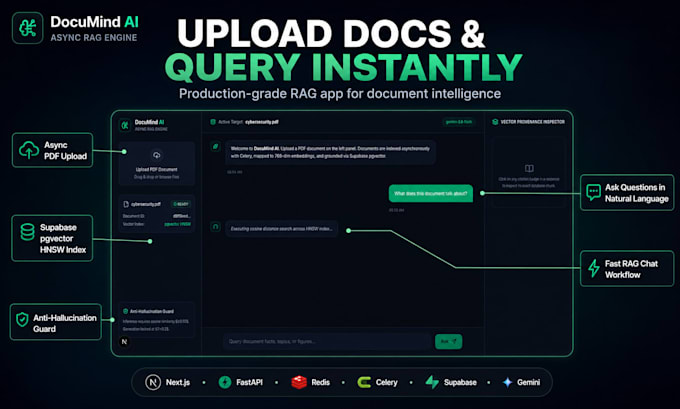
Task: Click the timestamp below the welcome message
Action: coord(235,172)
